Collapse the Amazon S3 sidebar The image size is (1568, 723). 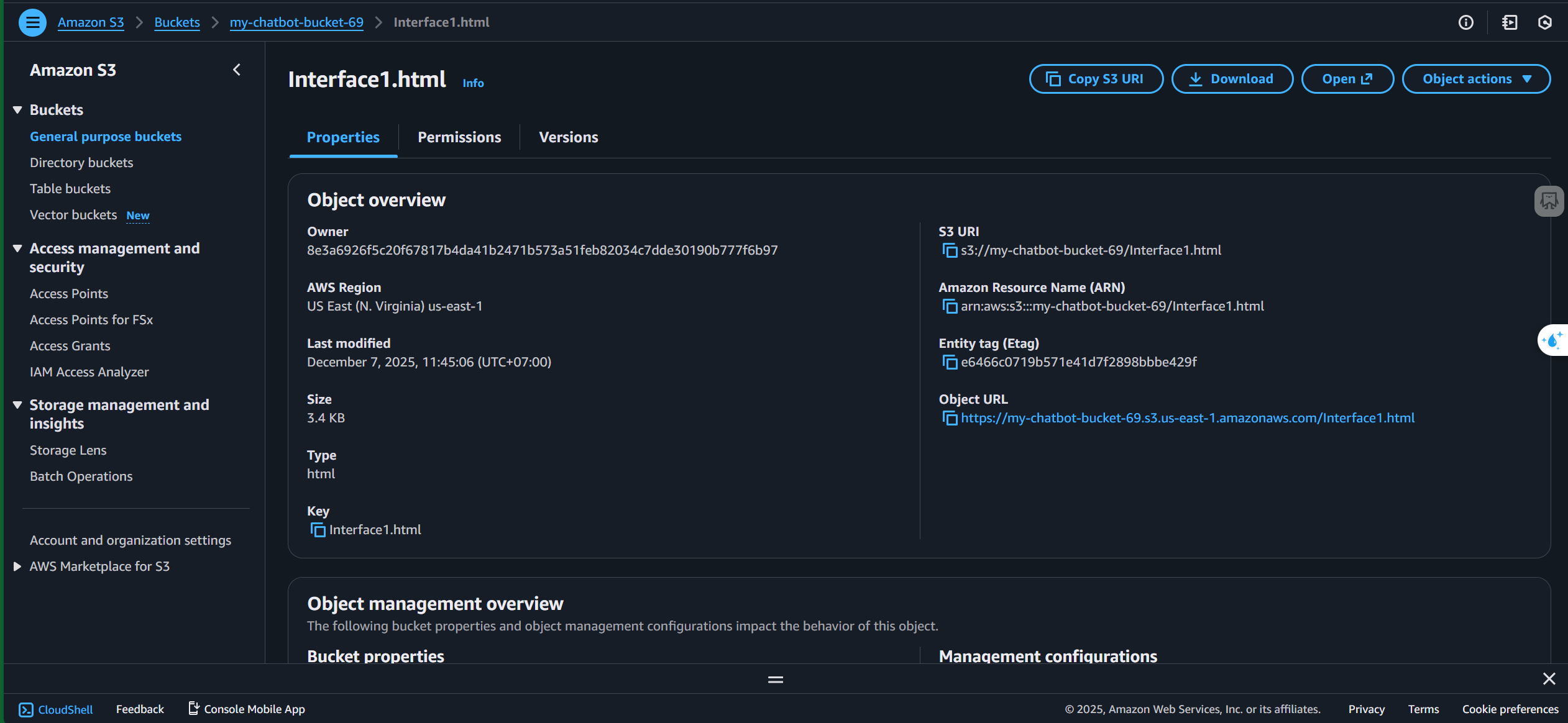237,70
